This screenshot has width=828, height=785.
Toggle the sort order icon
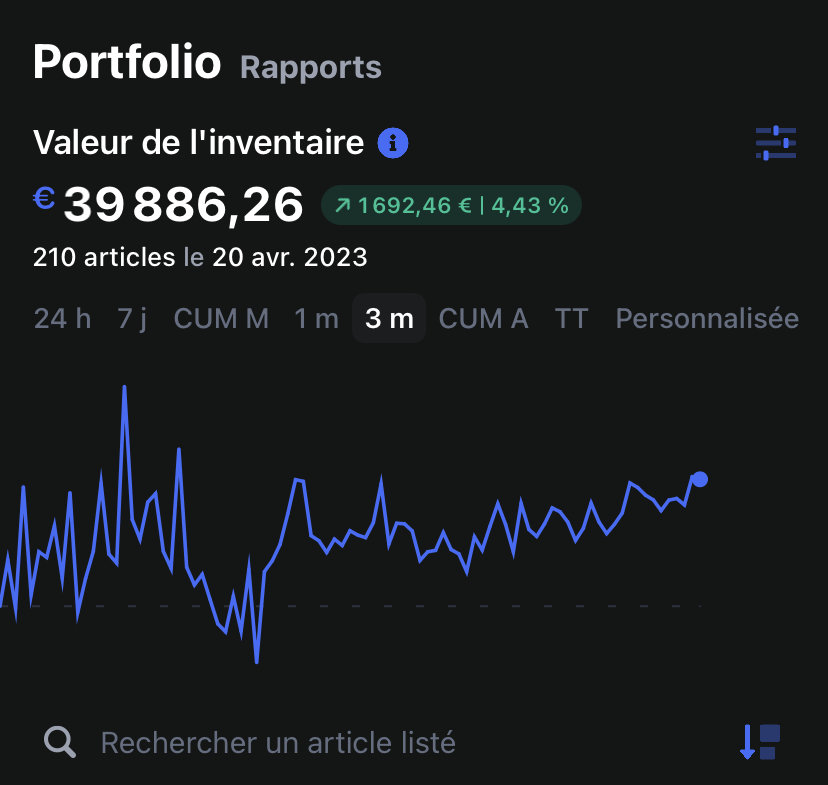(759, 742)
